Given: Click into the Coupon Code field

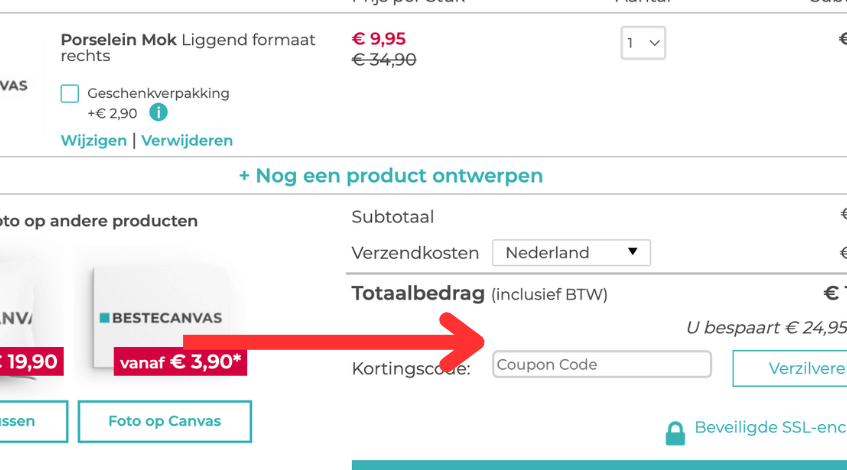Looking at the screenshot, I should [602, 365].
